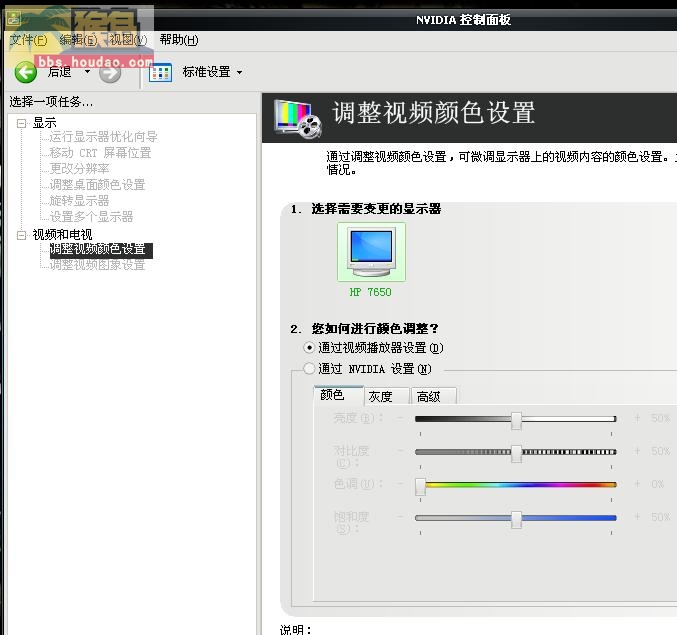677x635 pixels.
Task: Select 通过视频播放器设置 radio option
Action: [x=309, y=348]
